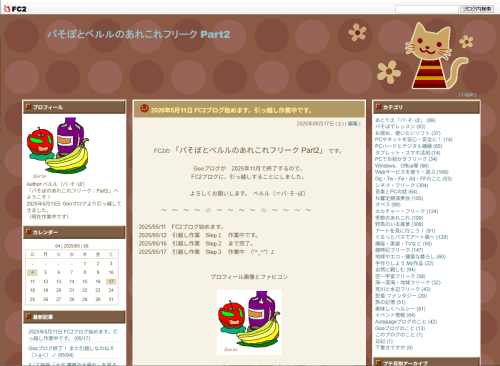Open category パそぼでレッスン
This screenshot has height=366, width=500.
[400, 127]
